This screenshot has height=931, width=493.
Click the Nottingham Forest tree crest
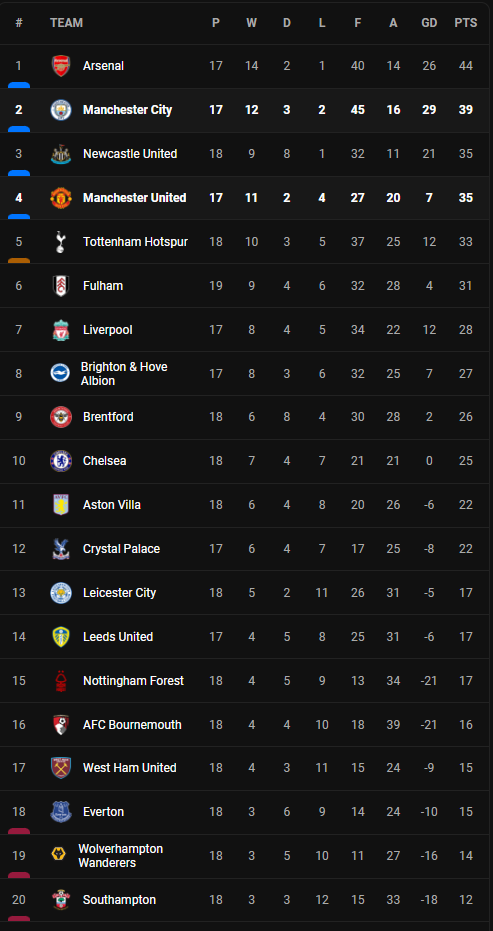click(61, 680)
